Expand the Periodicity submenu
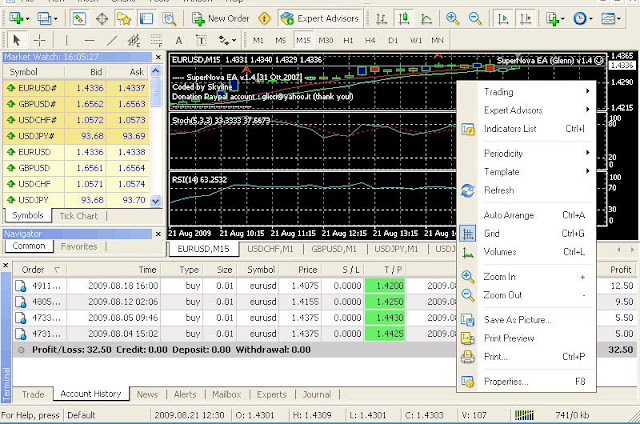Image resolution: width=640 pixels, height=424 pixels. click(x=526, y=153)
